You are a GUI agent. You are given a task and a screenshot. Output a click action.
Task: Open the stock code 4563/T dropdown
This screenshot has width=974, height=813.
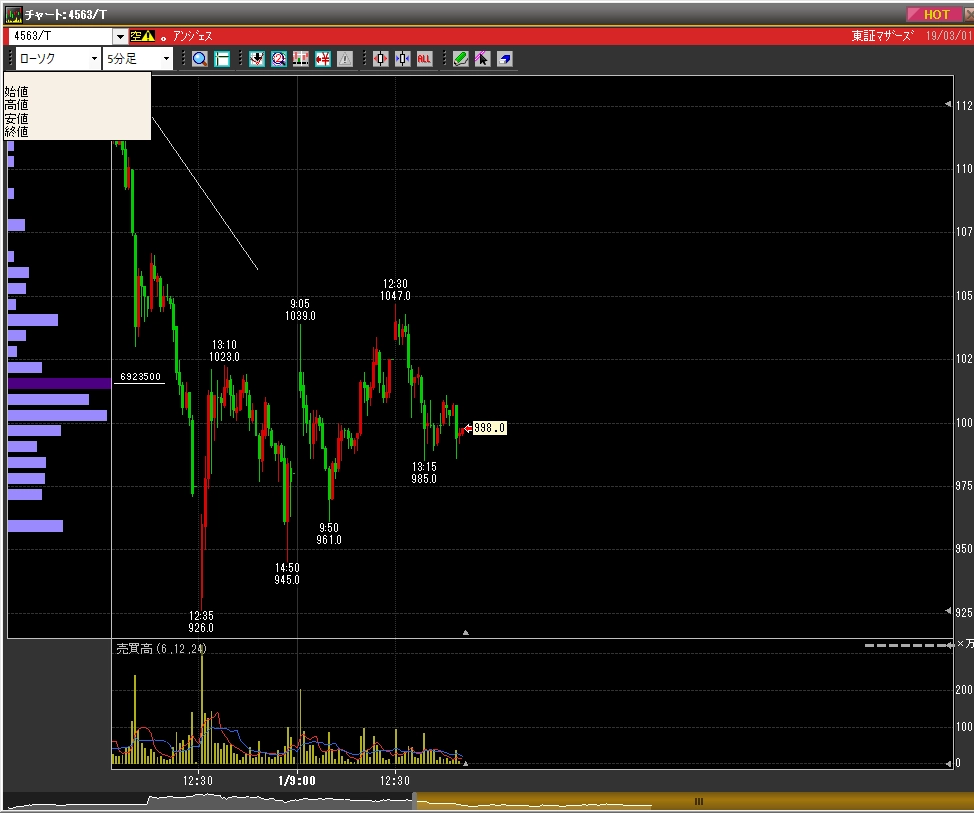pyautogui.click(x=121, y=37)
